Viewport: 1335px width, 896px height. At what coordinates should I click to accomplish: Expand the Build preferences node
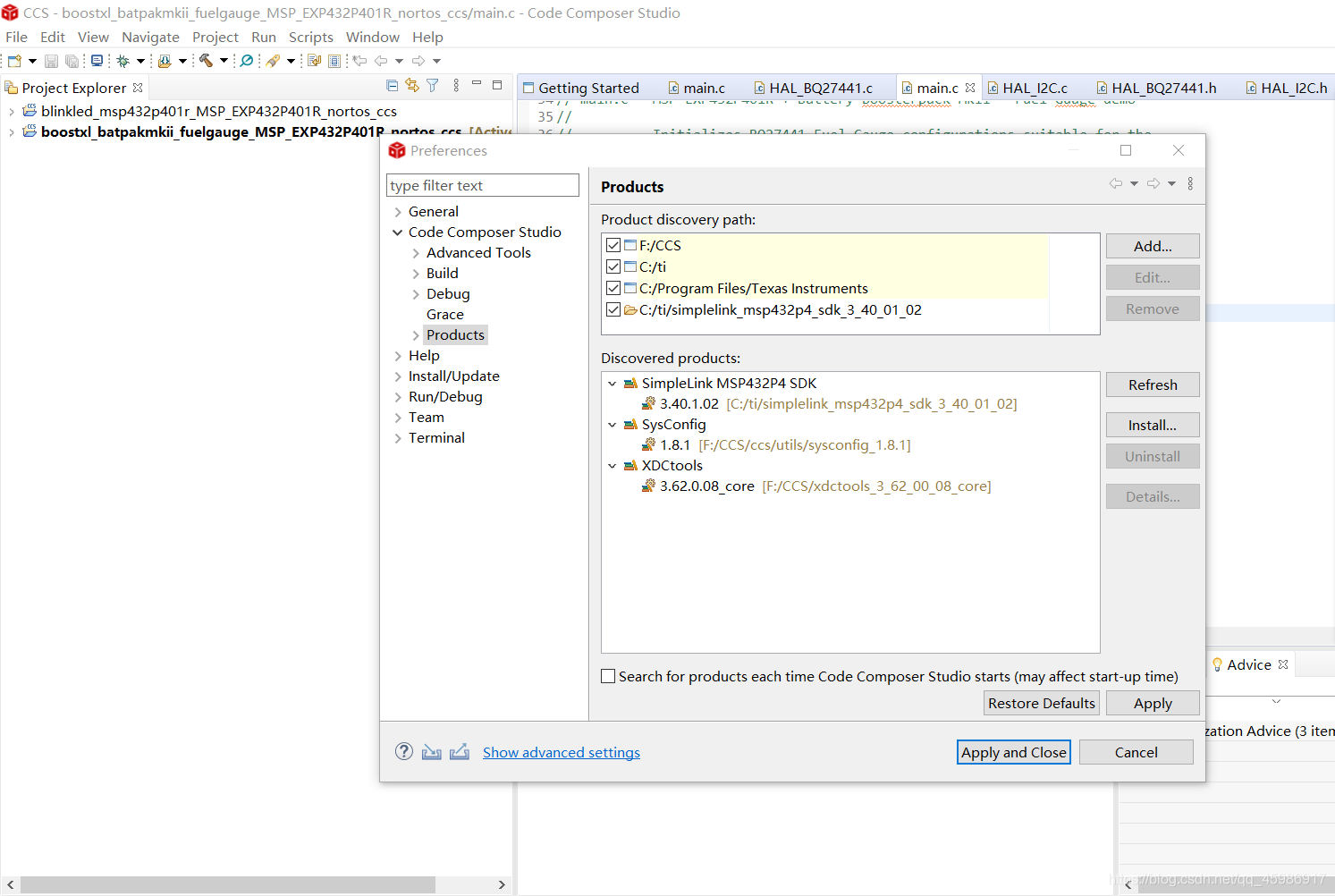416,274
